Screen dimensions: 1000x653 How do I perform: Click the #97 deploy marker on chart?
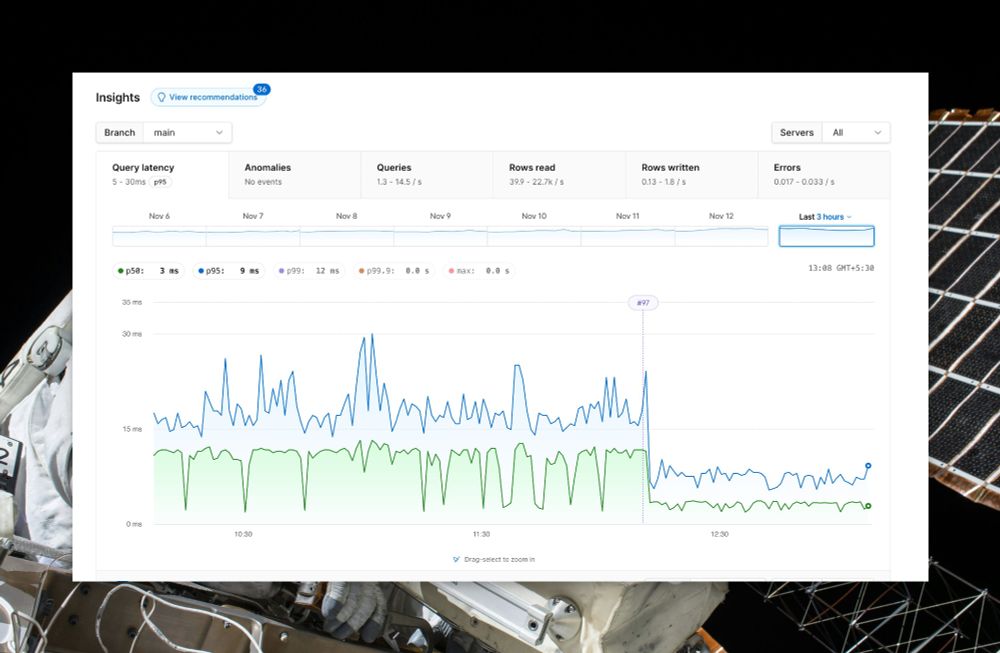coord(643,303)
